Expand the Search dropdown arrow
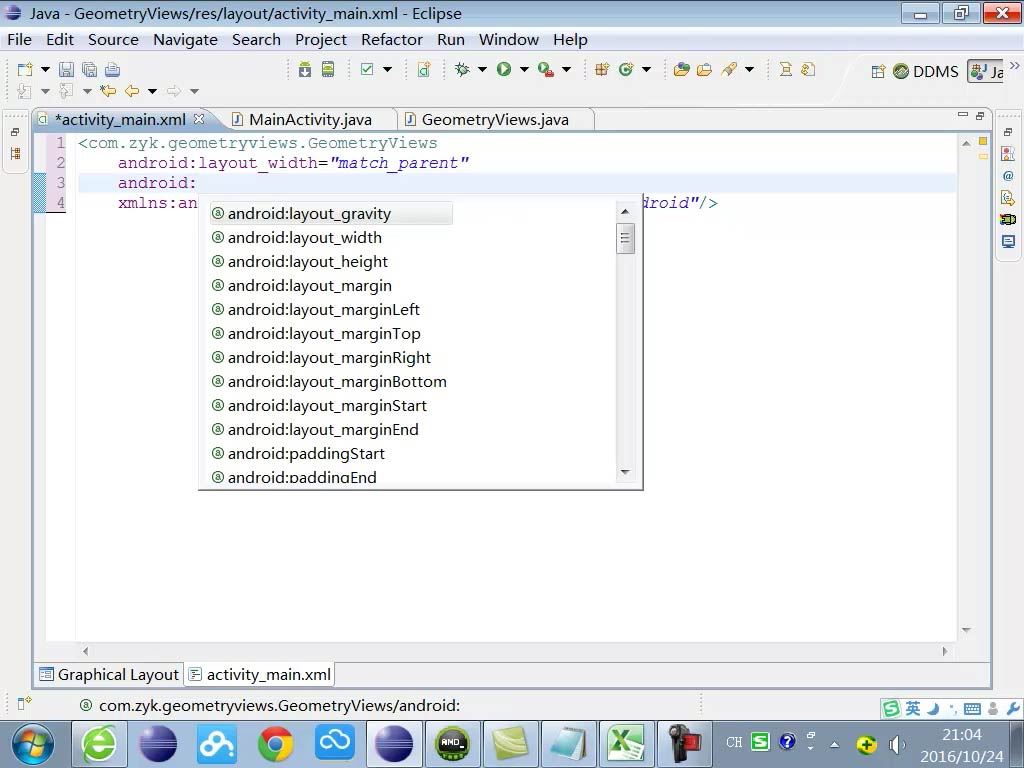This screenshot has width=1024, height=768. (750, 69)
